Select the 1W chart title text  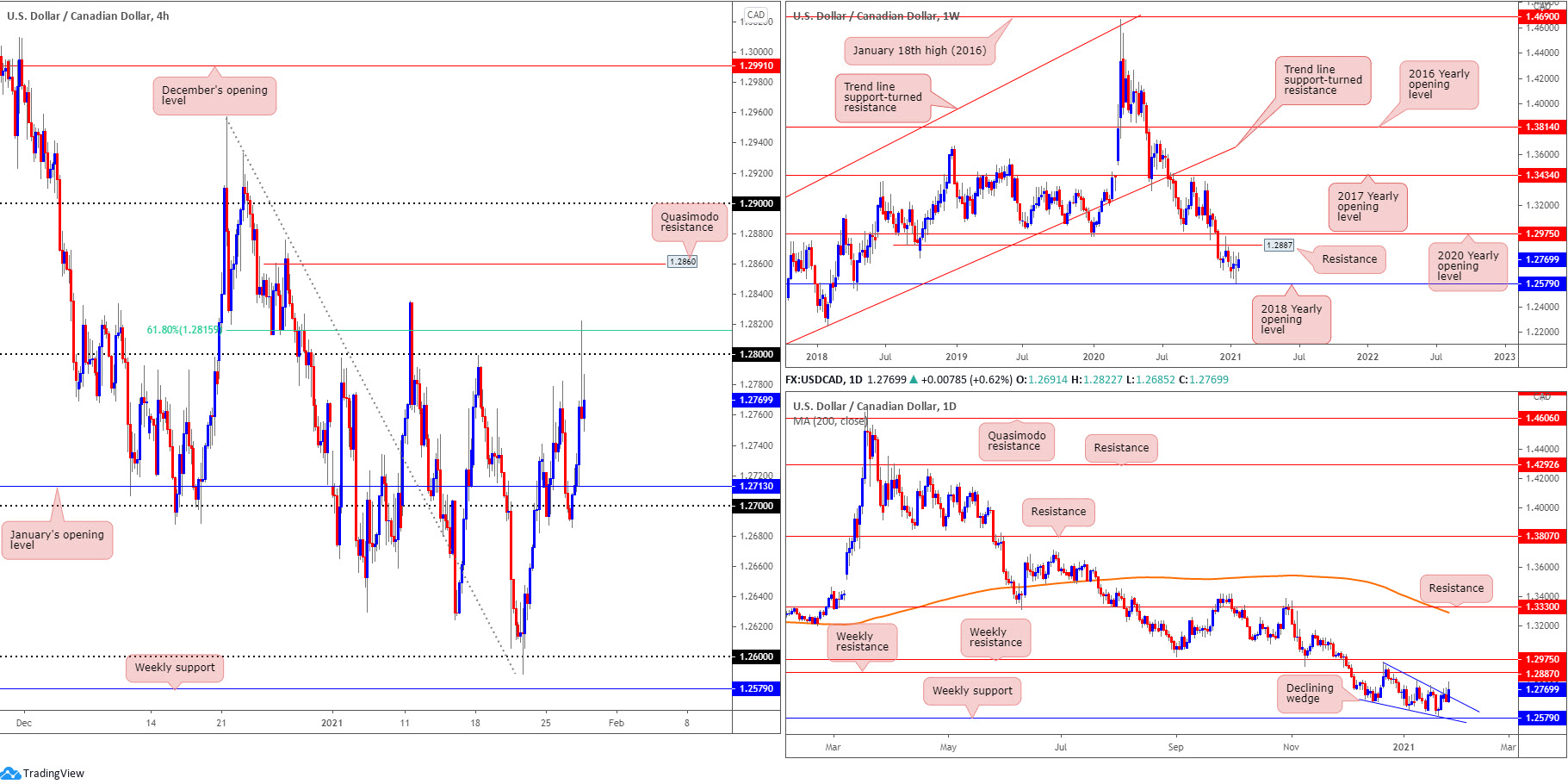tap(876, 16)
